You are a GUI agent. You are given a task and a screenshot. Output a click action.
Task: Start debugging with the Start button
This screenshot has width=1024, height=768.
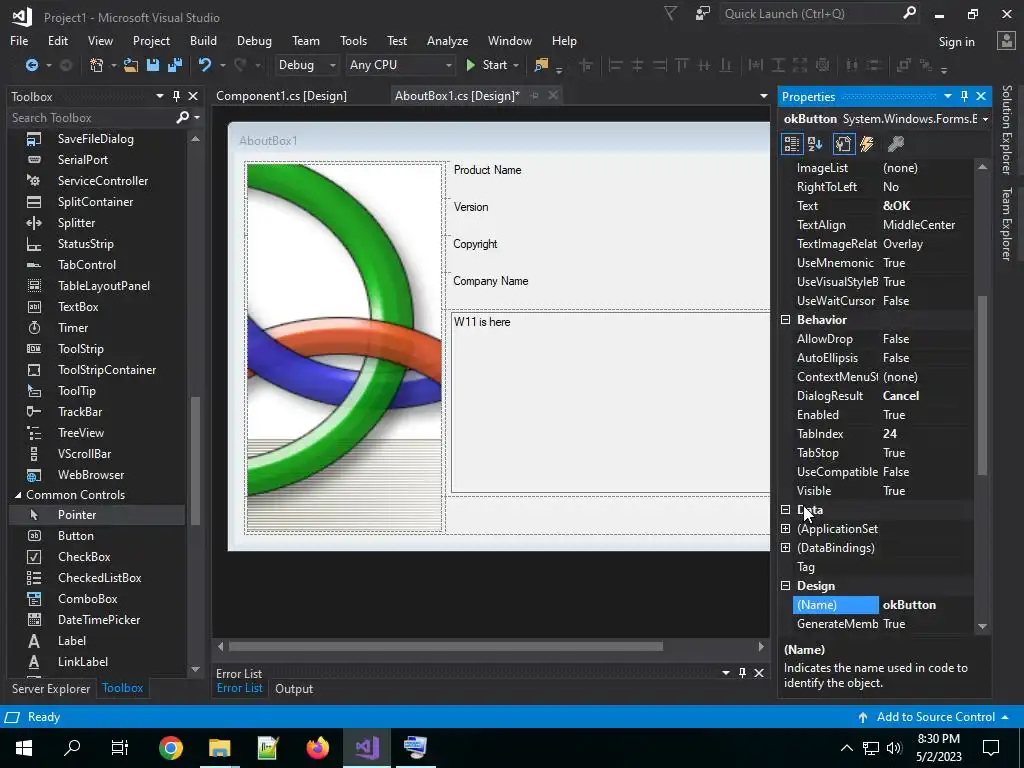[486, 65]
